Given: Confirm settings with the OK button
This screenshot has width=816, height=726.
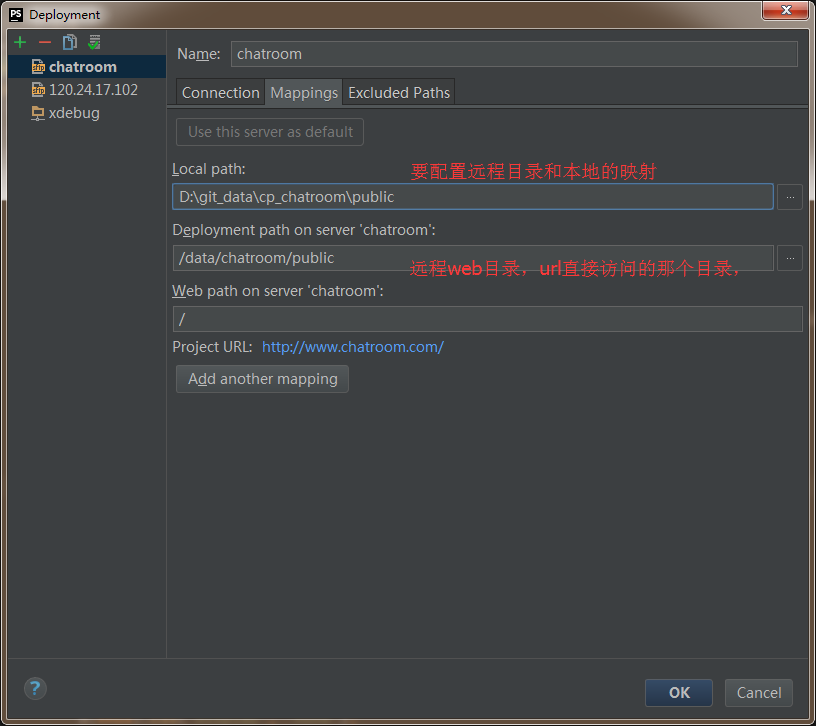Looking at the screenshot, I should [678, 692].
